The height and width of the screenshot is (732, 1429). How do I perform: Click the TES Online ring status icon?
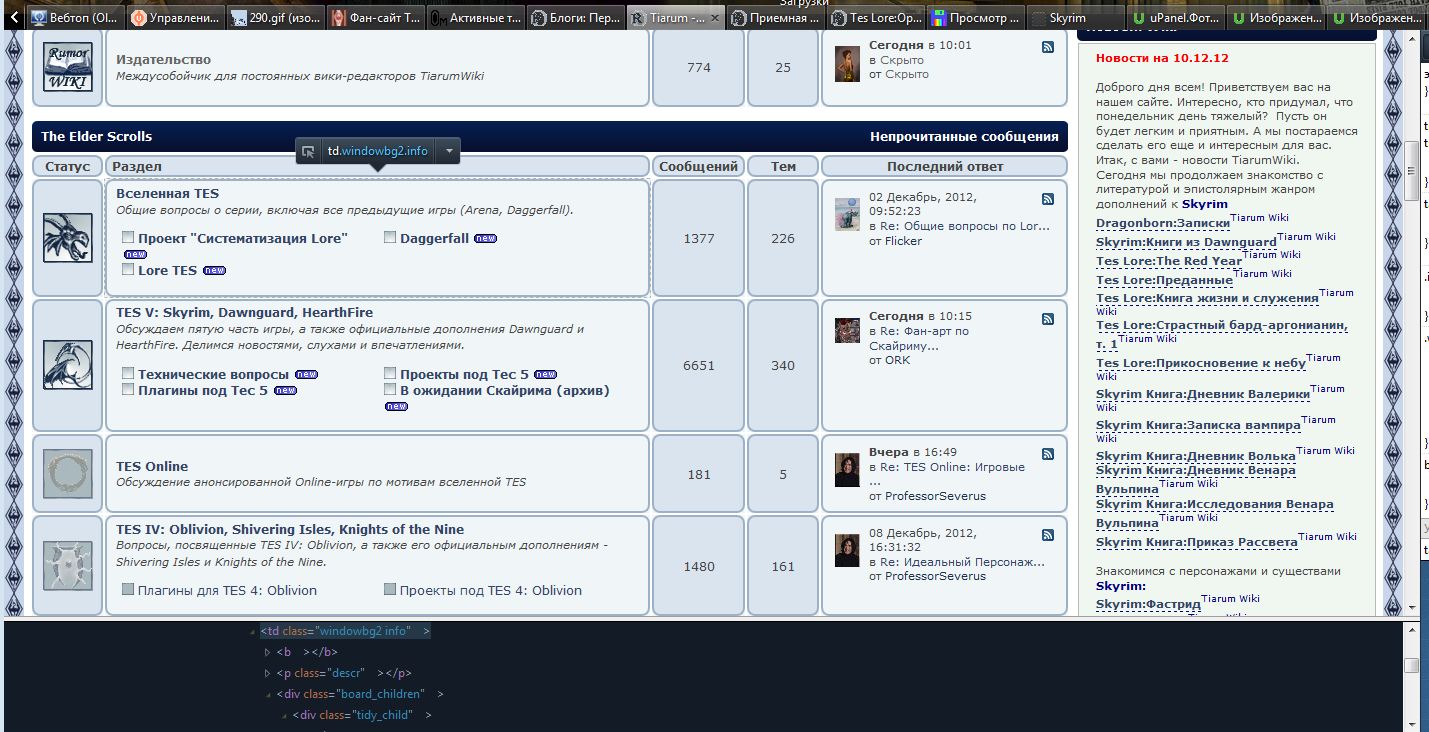click(x=68, y=474)
